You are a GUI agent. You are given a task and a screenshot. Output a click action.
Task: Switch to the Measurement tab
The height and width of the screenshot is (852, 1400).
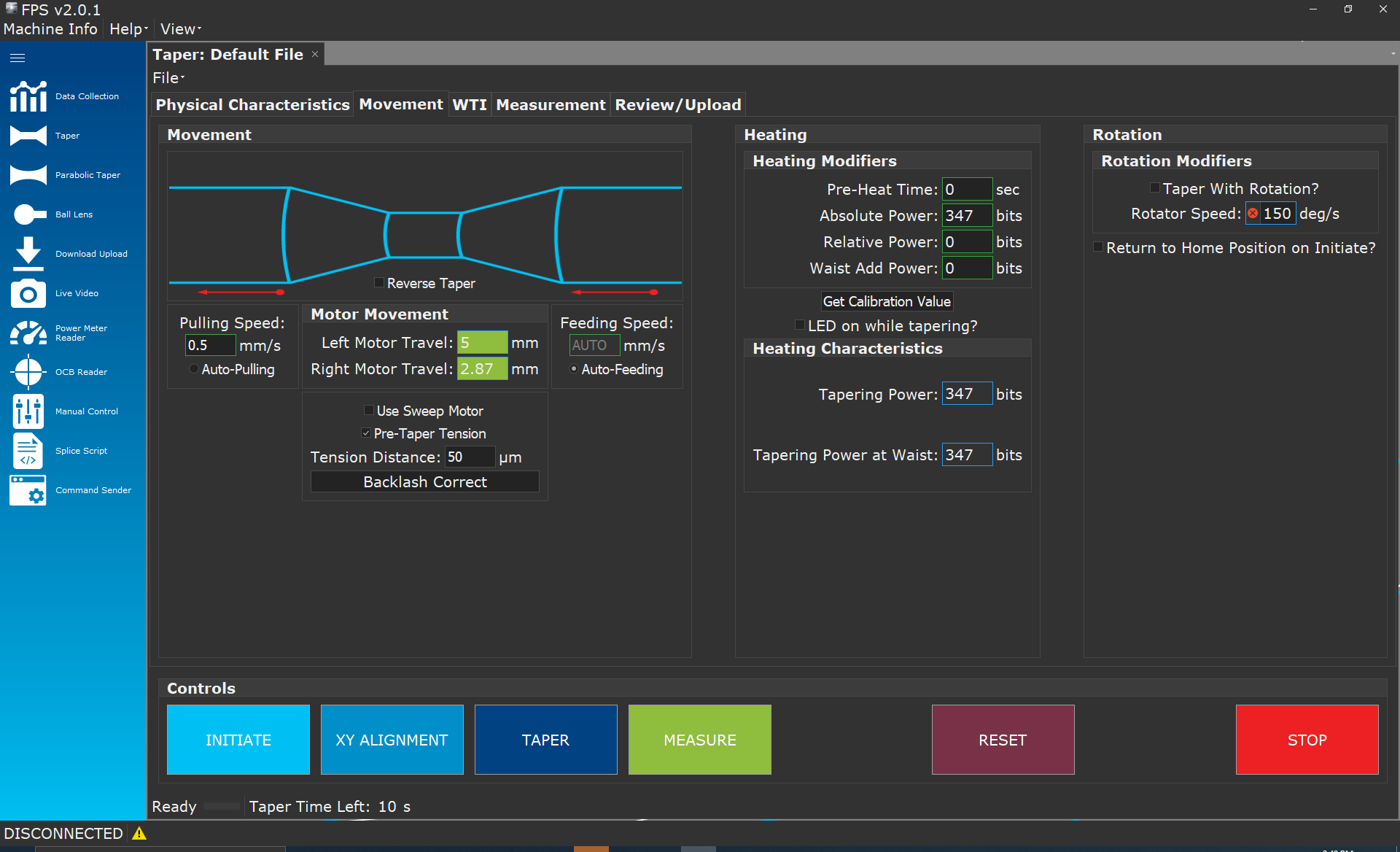(x=551, y=104)
